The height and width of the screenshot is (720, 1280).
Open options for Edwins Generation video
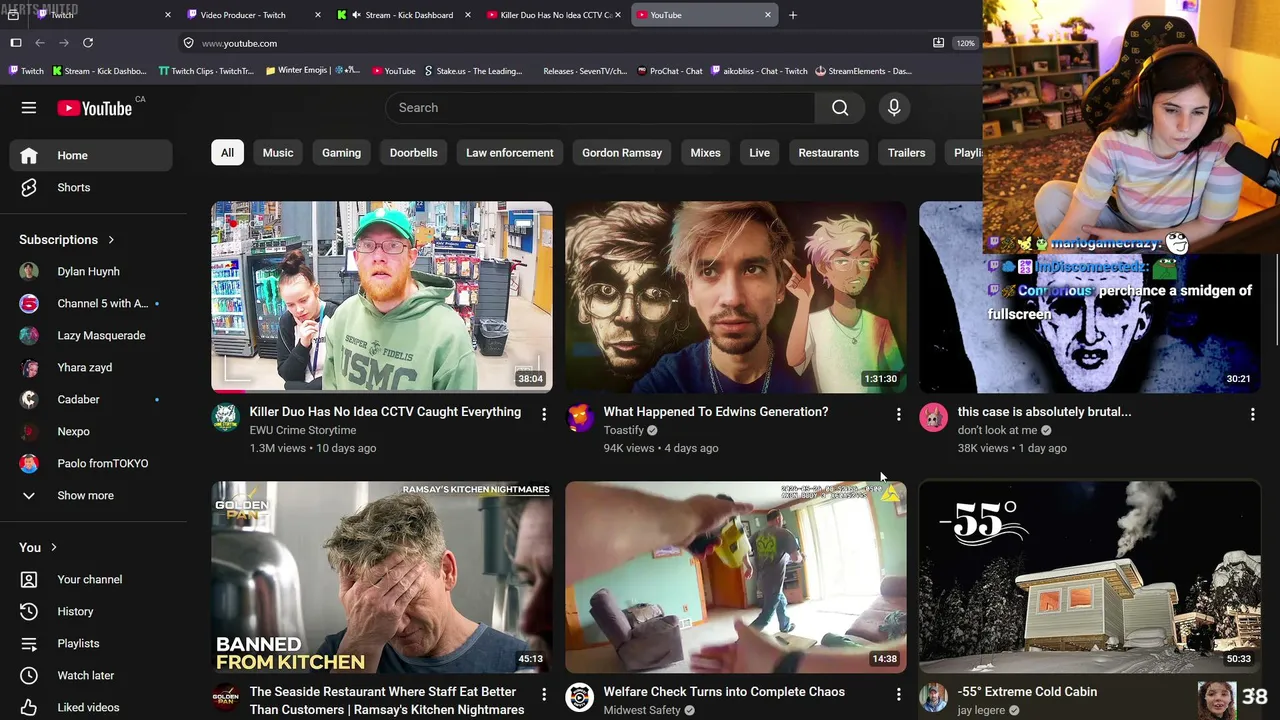pos(898,414)
